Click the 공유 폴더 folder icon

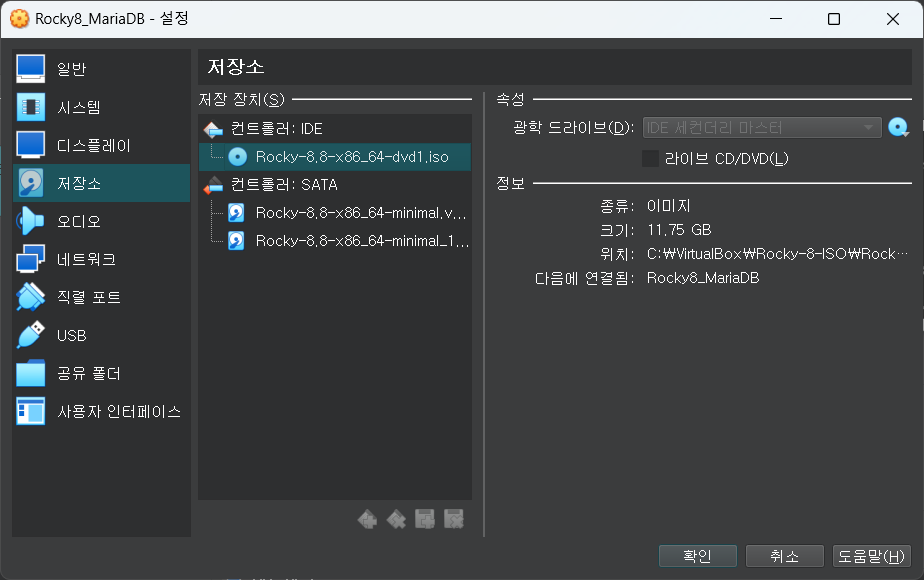coord(31,373)
